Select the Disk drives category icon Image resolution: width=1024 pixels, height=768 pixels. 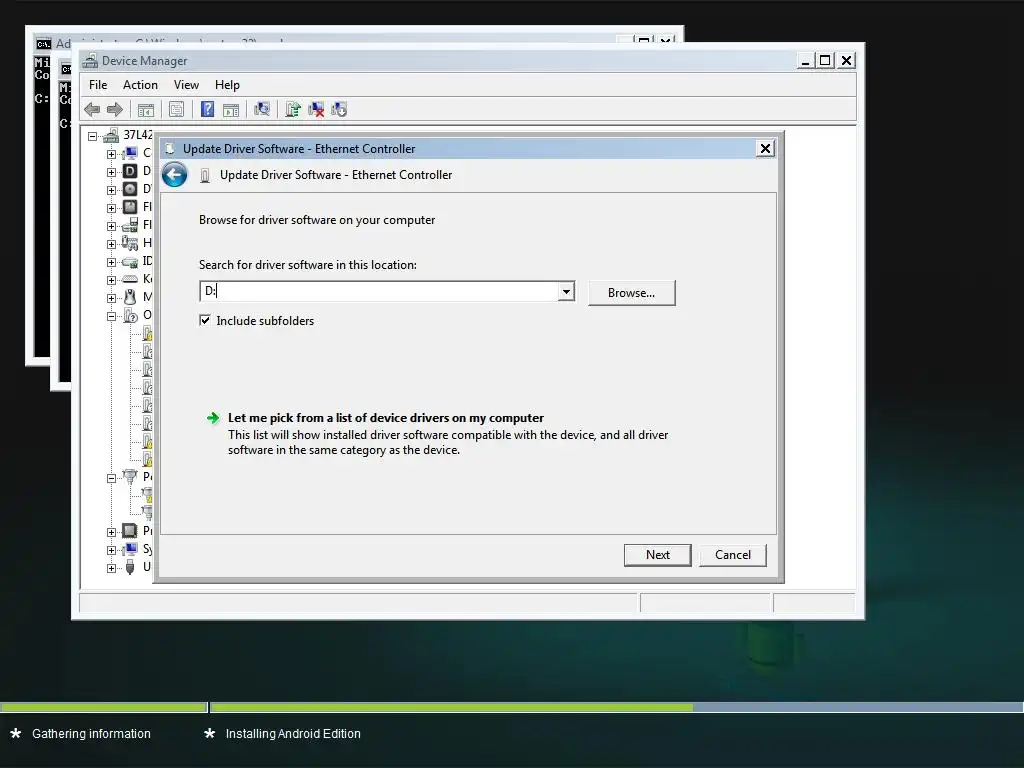[130, 171]
